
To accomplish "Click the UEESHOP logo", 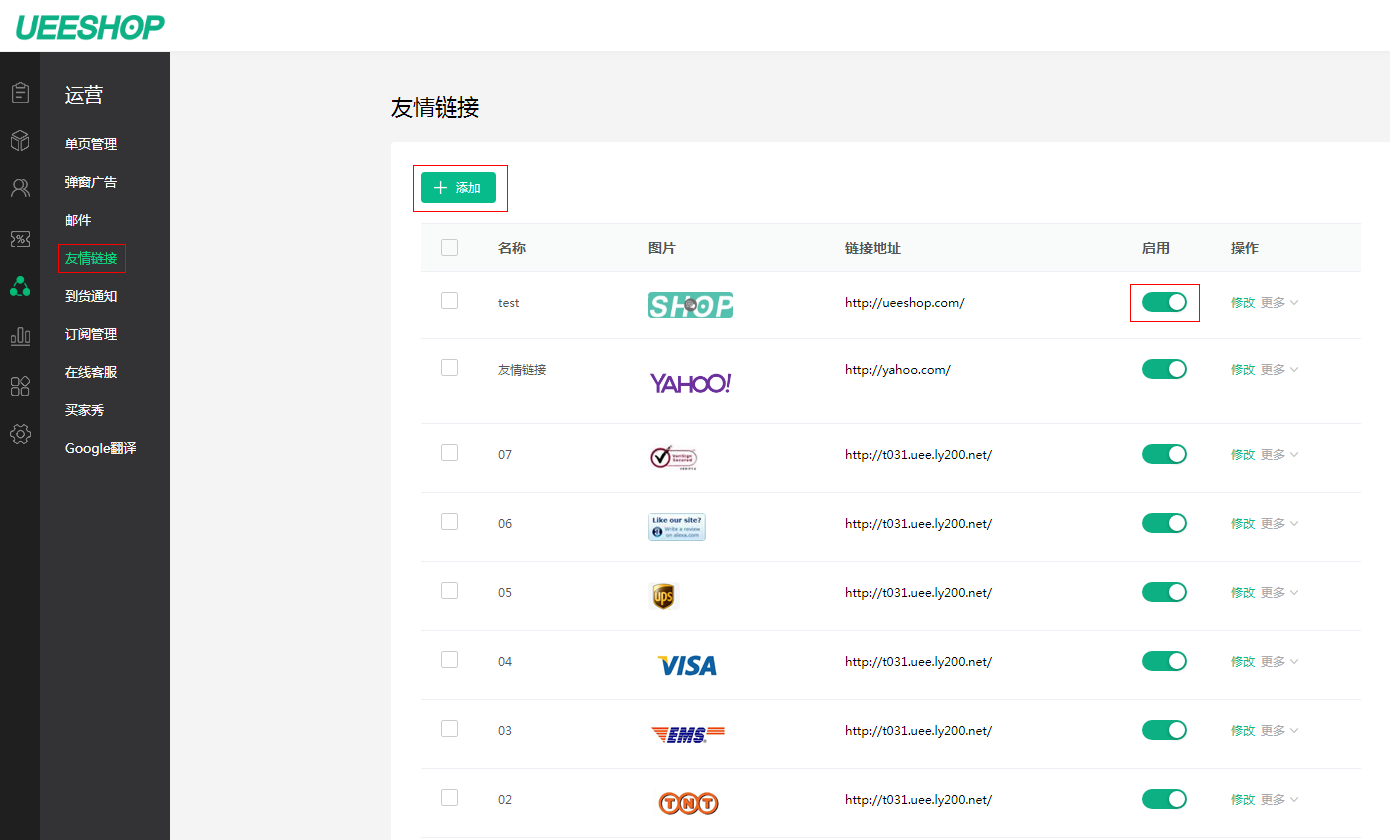I will [90, 27].
